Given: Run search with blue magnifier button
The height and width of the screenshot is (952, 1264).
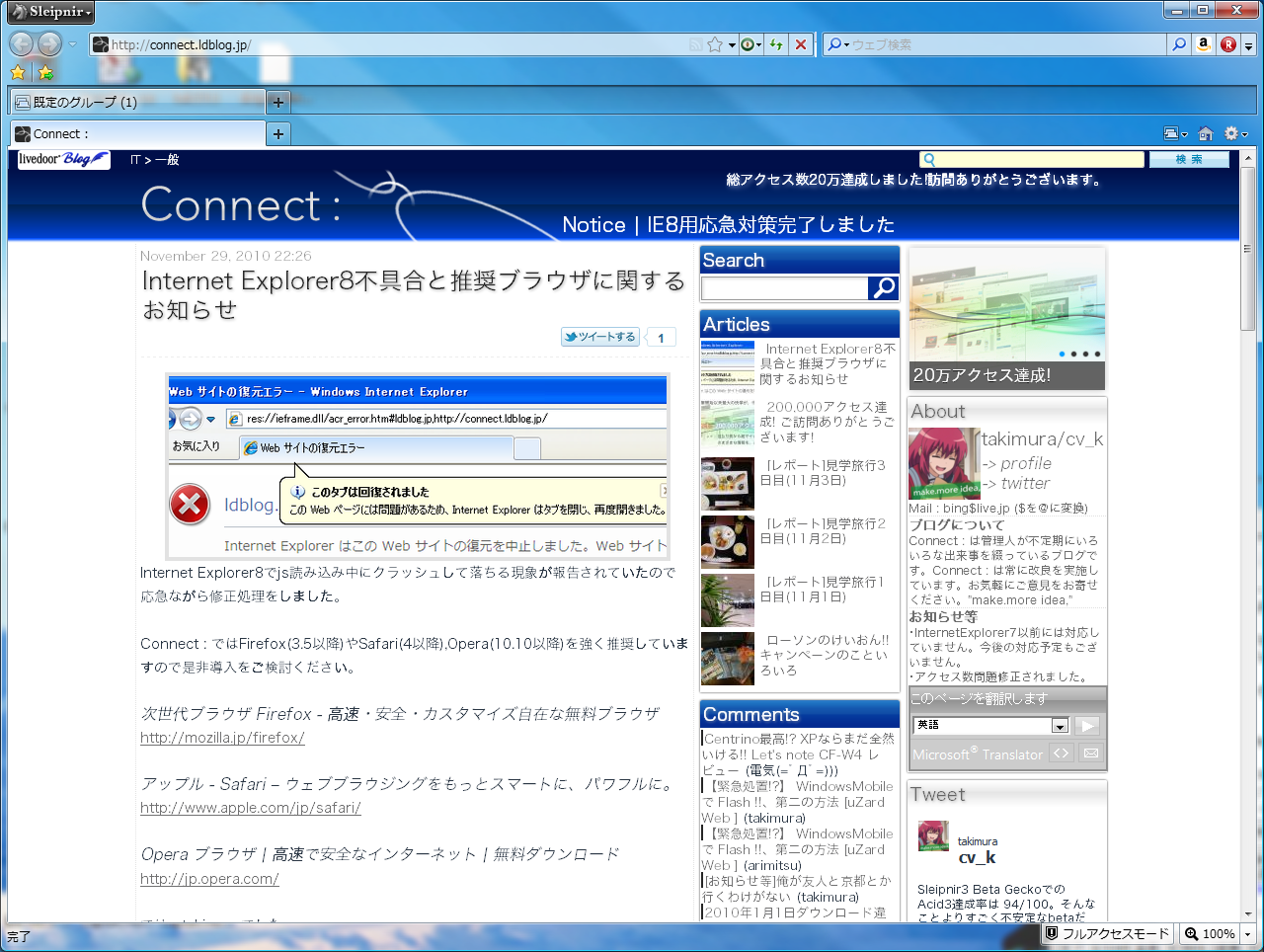Looking at the screenshot, I should tap(1179, 44).
